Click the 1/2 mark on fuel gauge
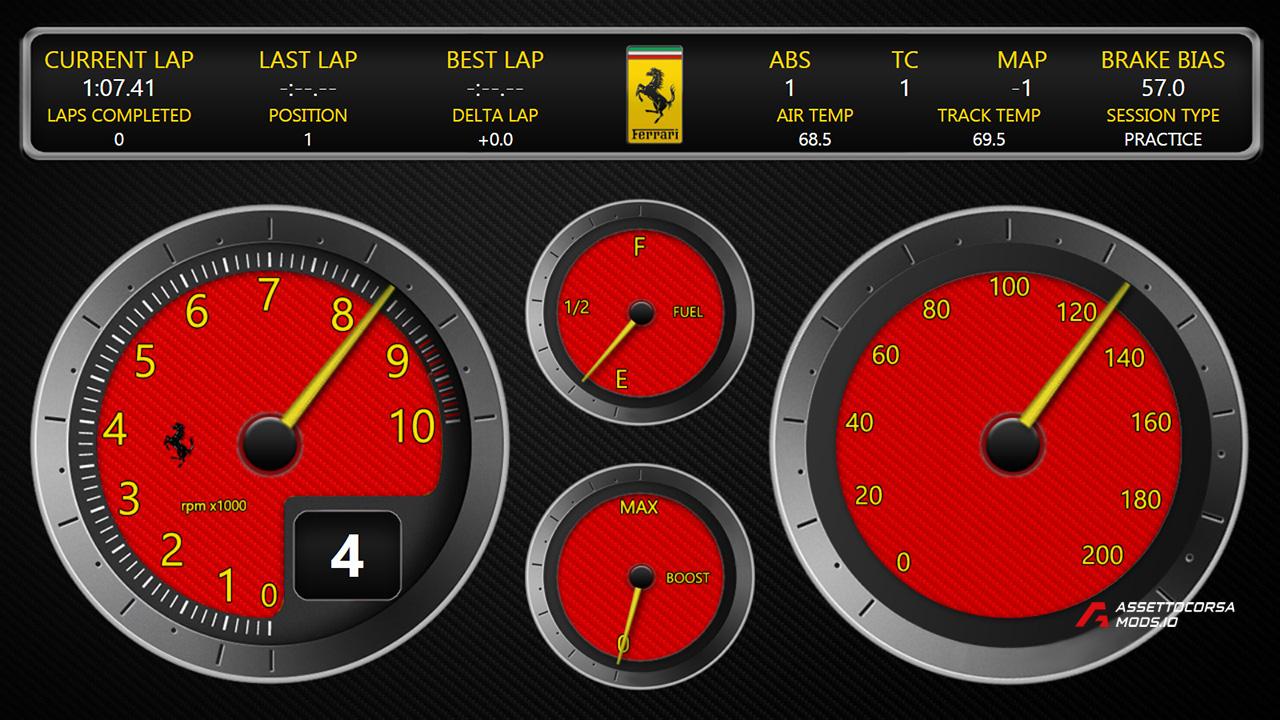1280x720 pixels. (x=577, y=307)
